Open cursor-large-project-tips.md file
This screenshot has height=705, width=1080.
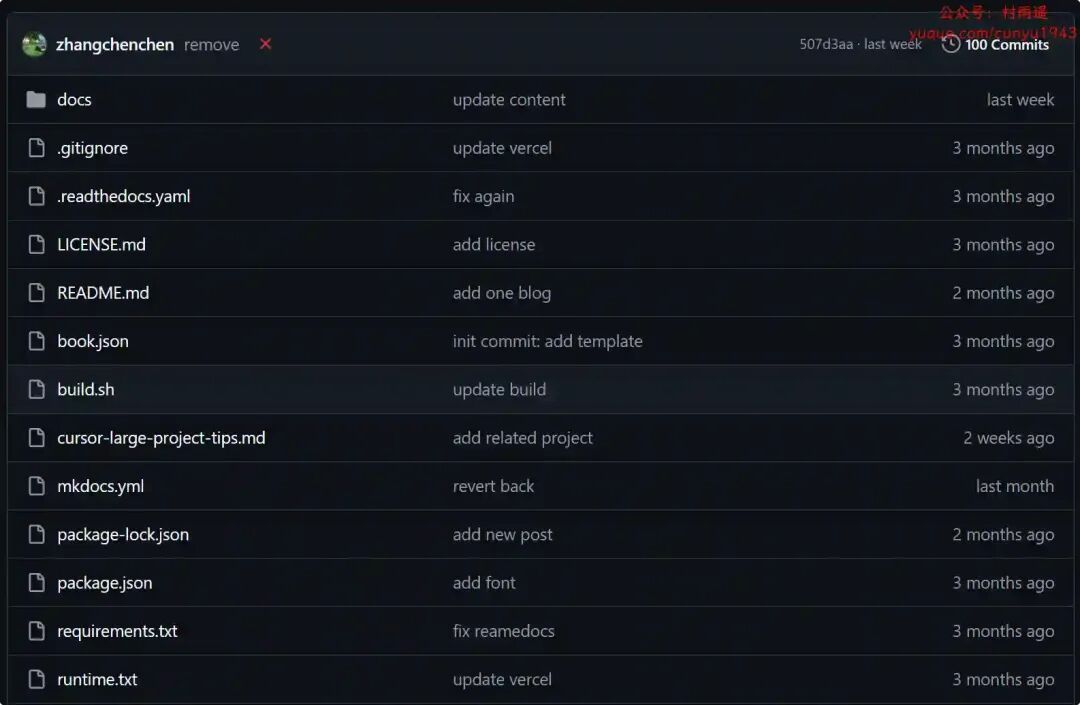click(161, 438)
